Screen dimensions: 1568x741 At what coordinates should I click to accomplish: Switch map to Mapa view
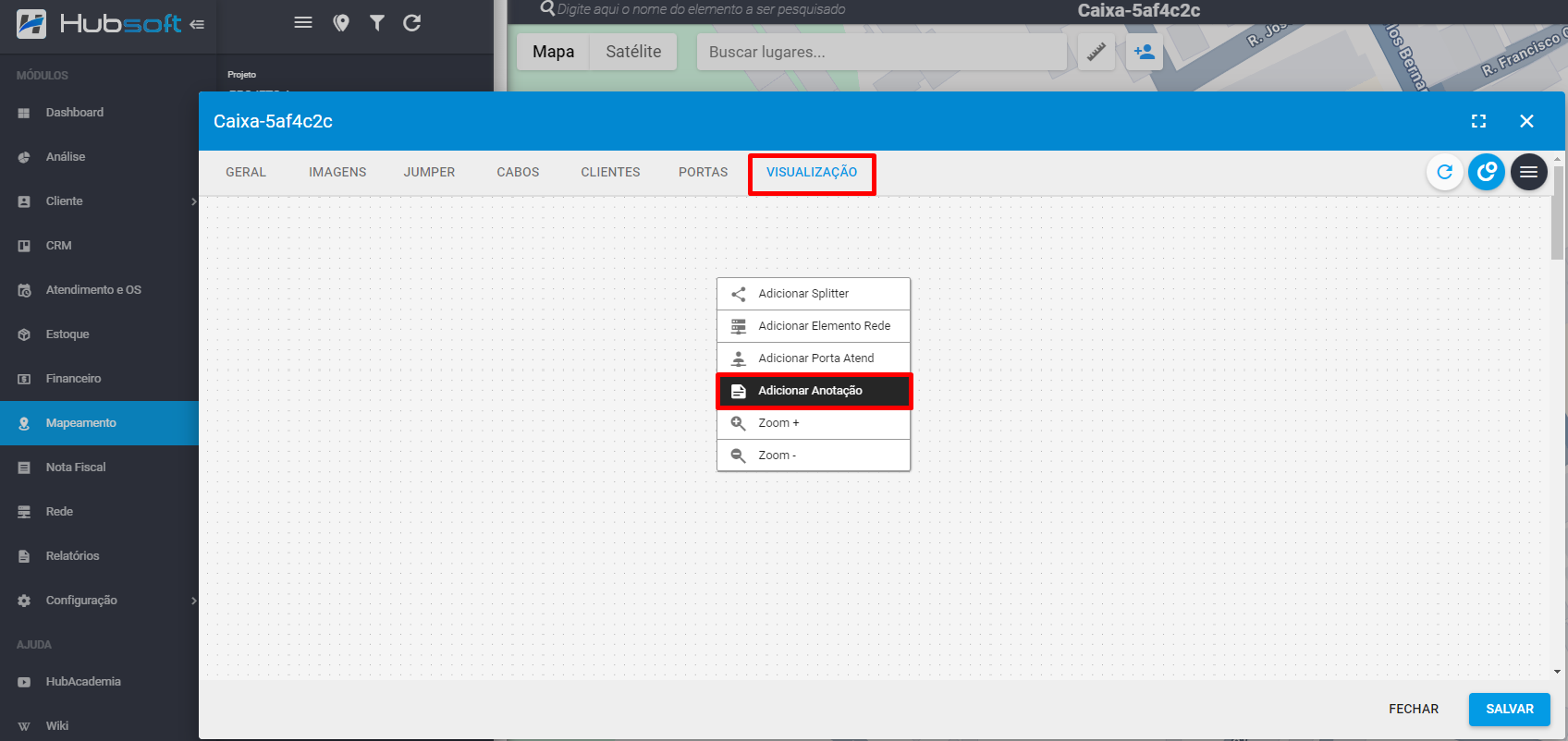click(x=553, y=52)
